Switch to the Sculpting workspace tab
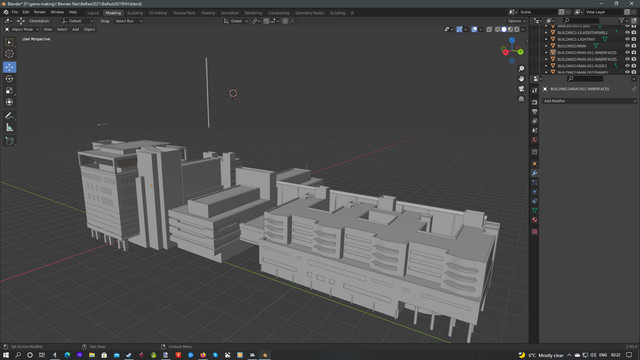The image size is (640, 360). point(135,13)
